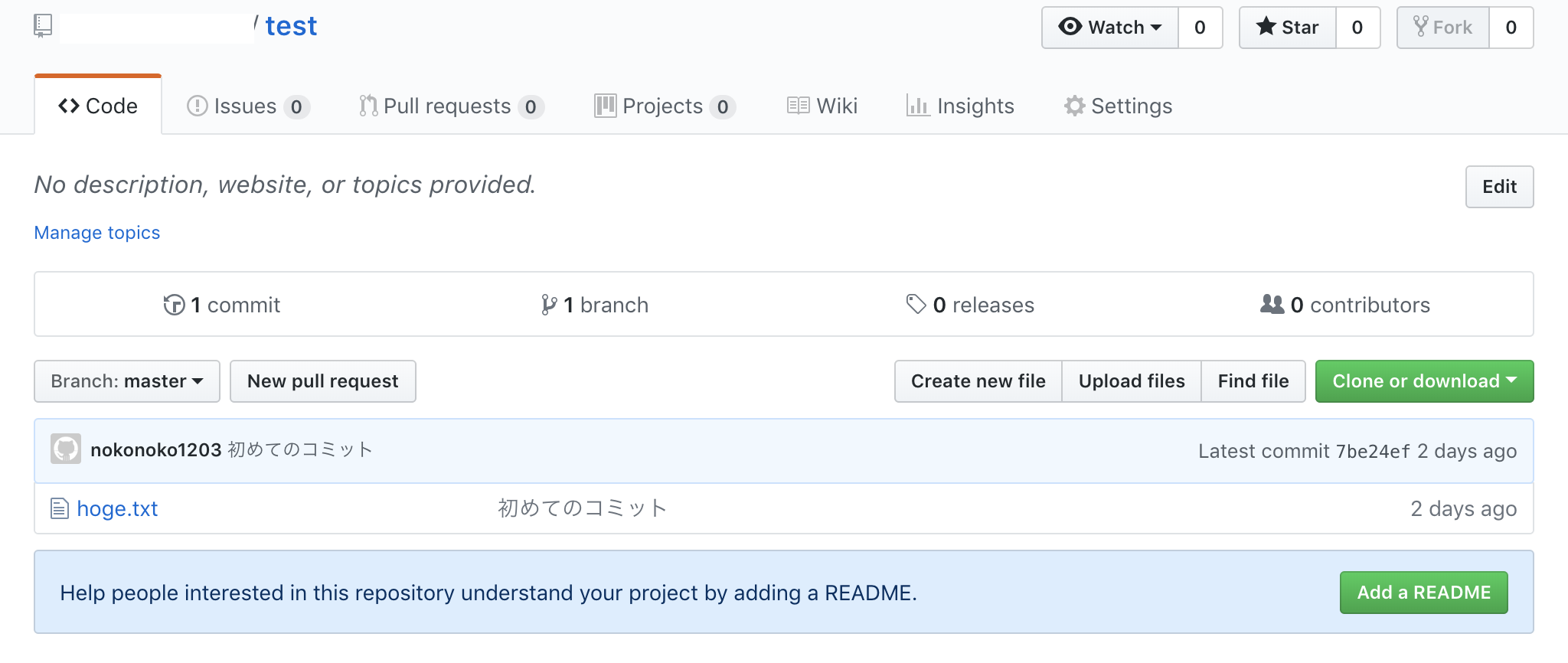View the 0 contributors page
The width and height of the screenshot is (1568, 663).
pyautogui.click(x=1345, y=305)
